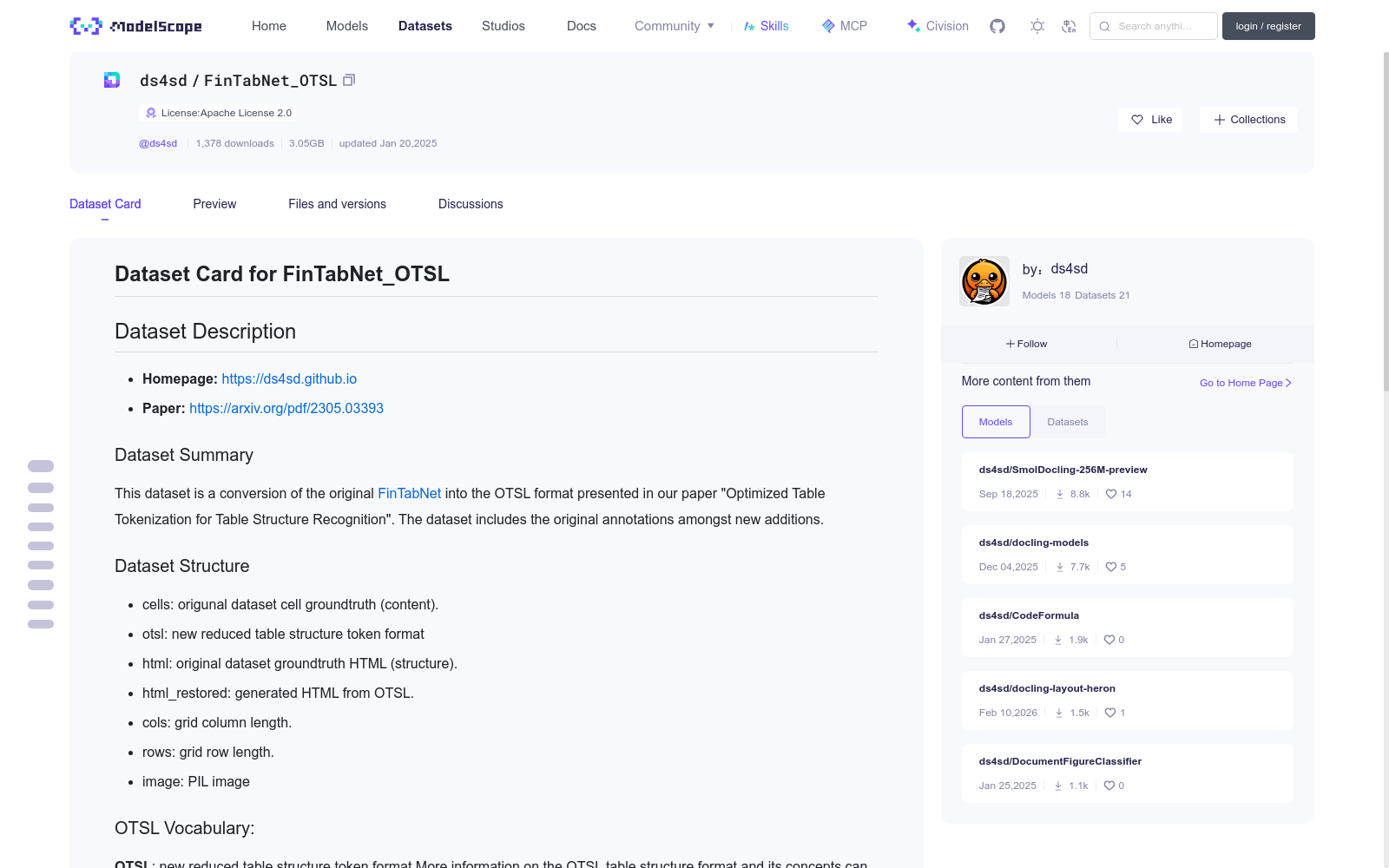Click 'updated Jan 20,2025' text
Screen dimensions: 1389x868
coord(388,143)
